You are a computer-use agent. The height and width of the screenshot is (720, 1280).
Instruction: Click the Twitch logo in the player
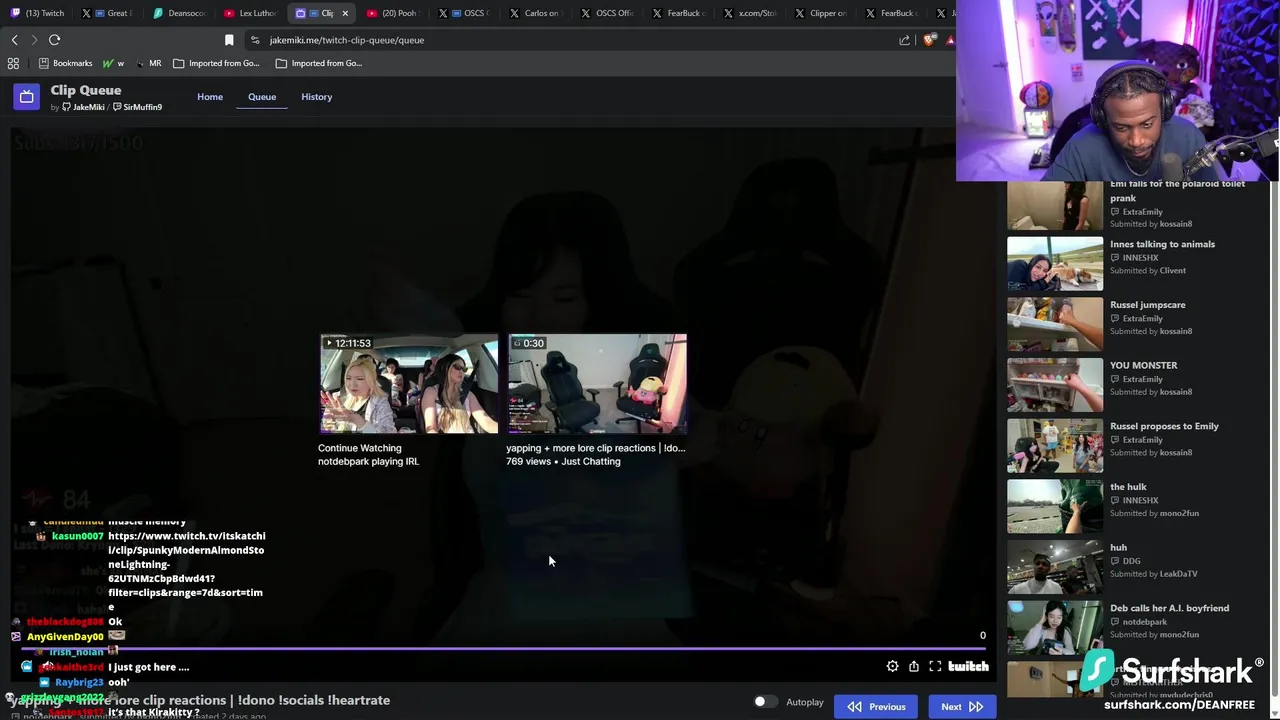coord(968,666)
